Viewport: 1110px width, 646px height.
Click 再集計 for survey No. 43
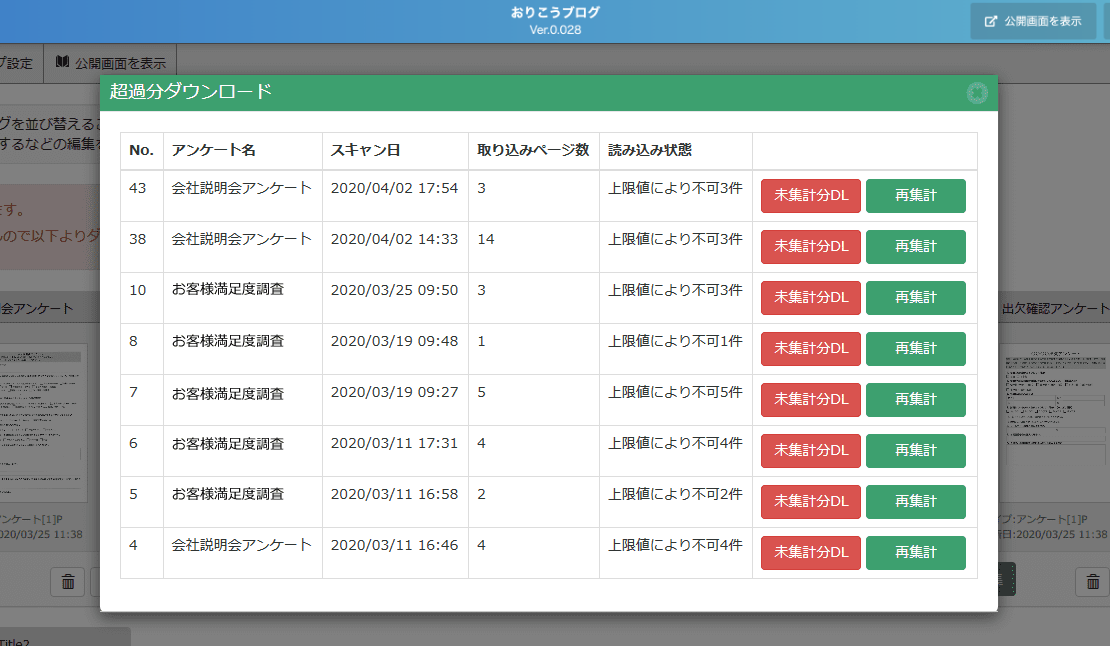915,196
